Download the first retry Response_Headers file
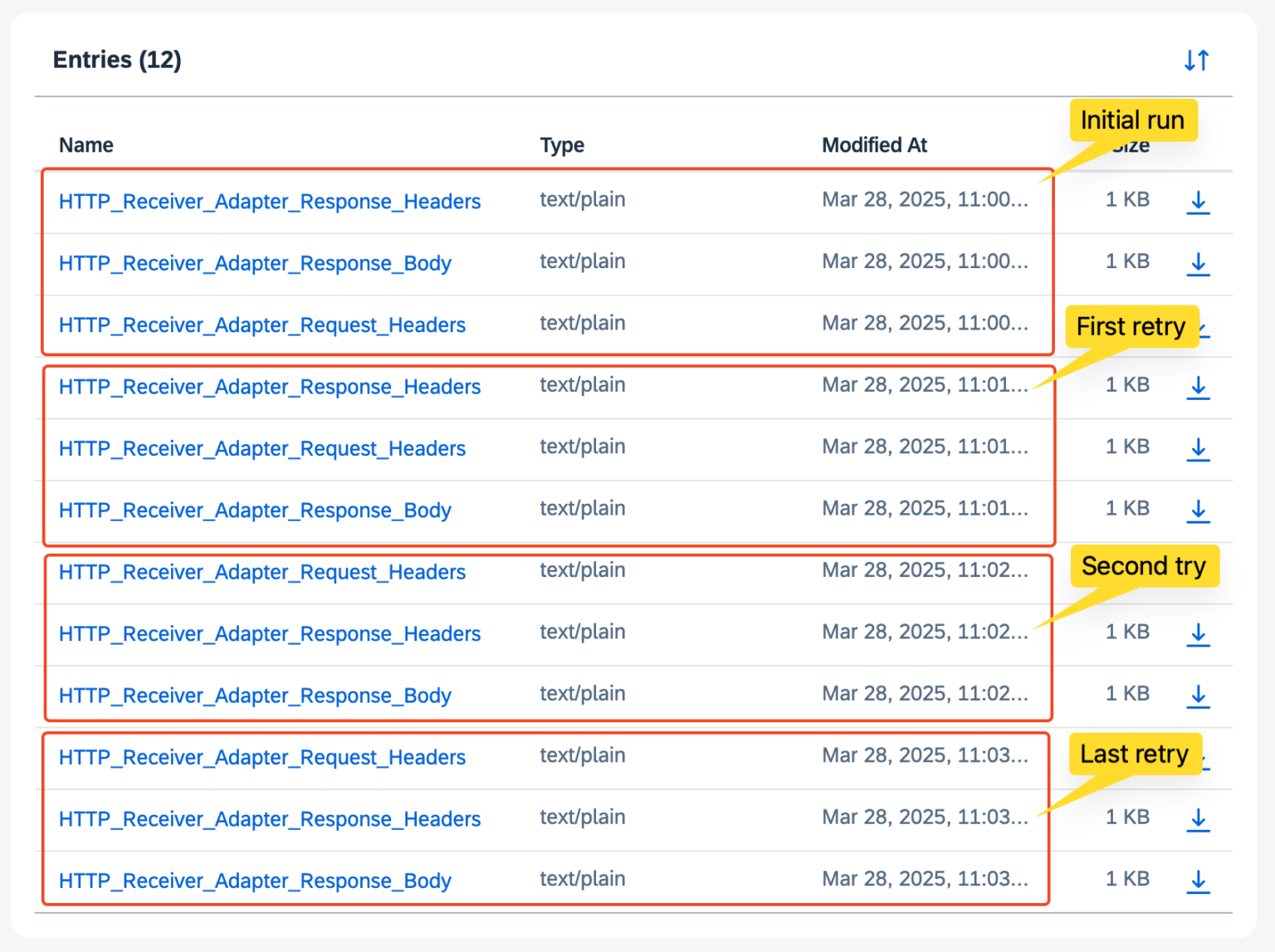The image size is (1275, 952). (1198, 387)
